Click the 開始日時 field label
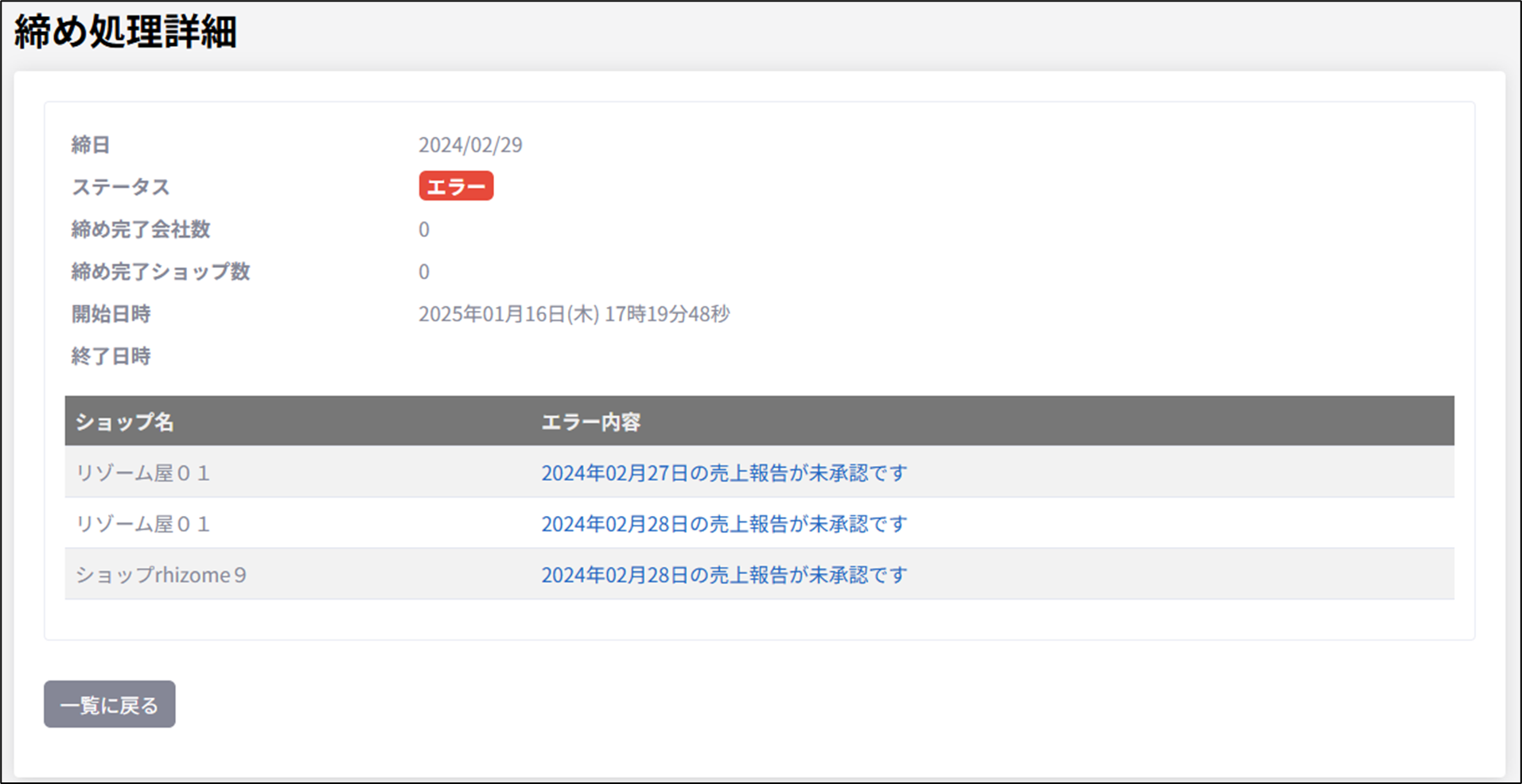This screenshot has width=1522, height=784. [111, 314]
